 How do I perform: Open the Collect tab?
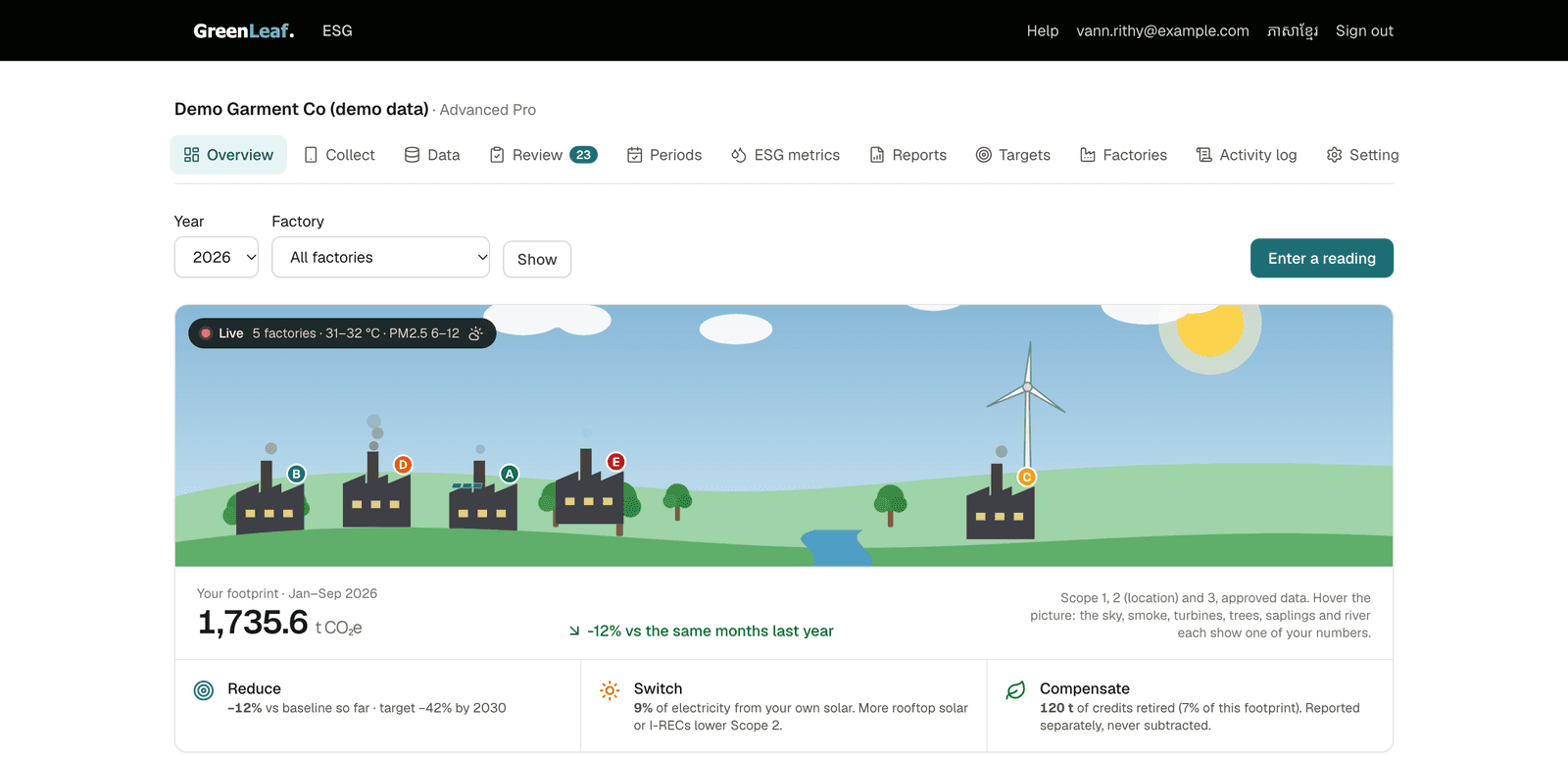(339, 155)
